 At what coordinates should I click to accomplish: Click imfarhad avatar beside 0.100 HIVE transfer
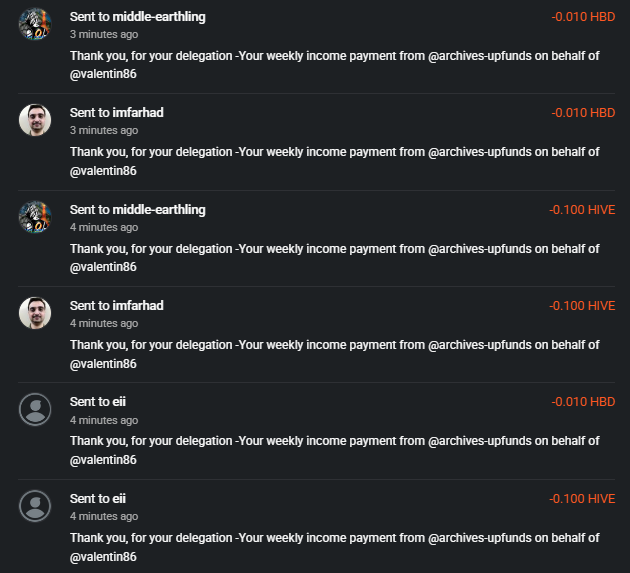coord(35,313)
